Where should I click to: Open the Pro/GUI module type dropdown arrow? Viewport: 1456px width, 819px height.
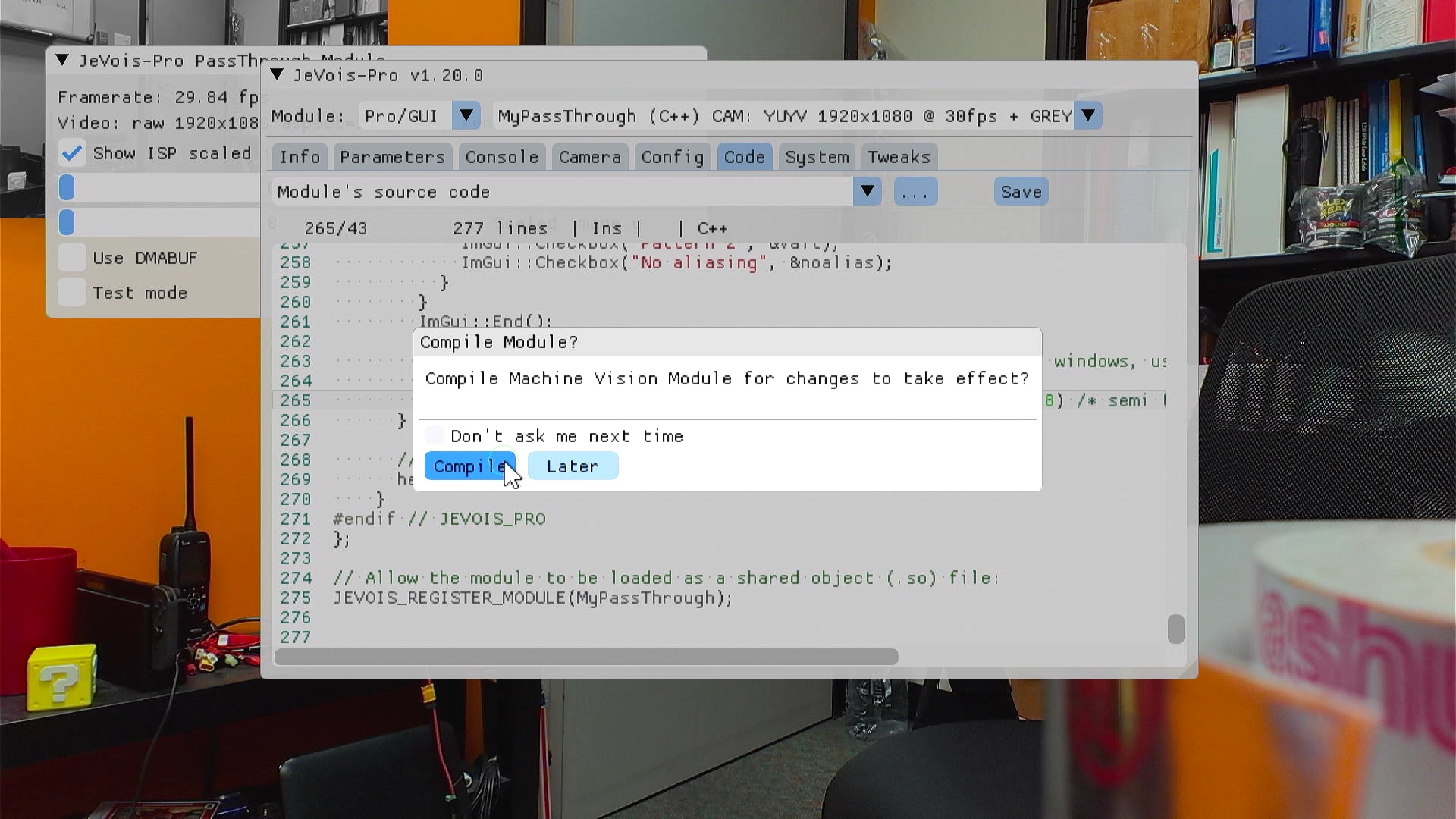(x=466, y=116)
